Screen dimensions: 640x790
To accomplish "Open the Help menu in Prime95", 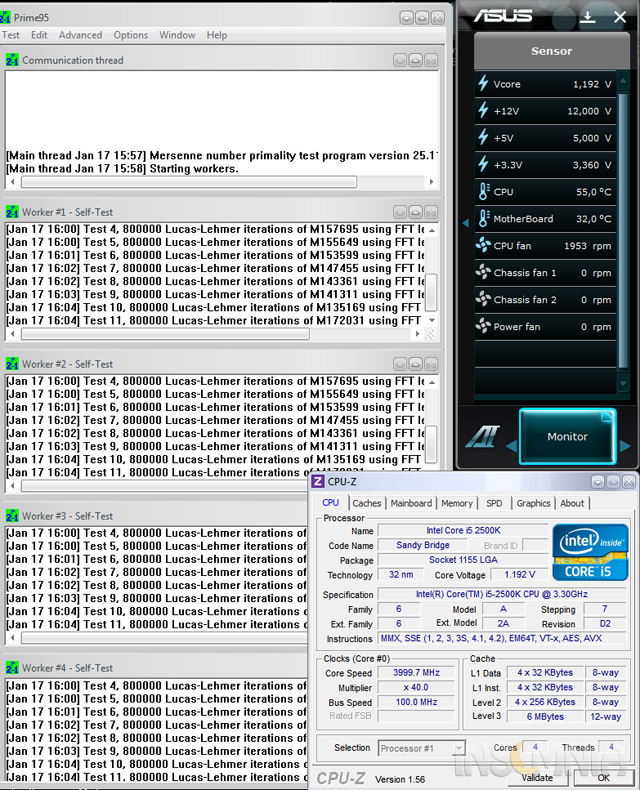I will pyautogui.click(x=217, y=35).
